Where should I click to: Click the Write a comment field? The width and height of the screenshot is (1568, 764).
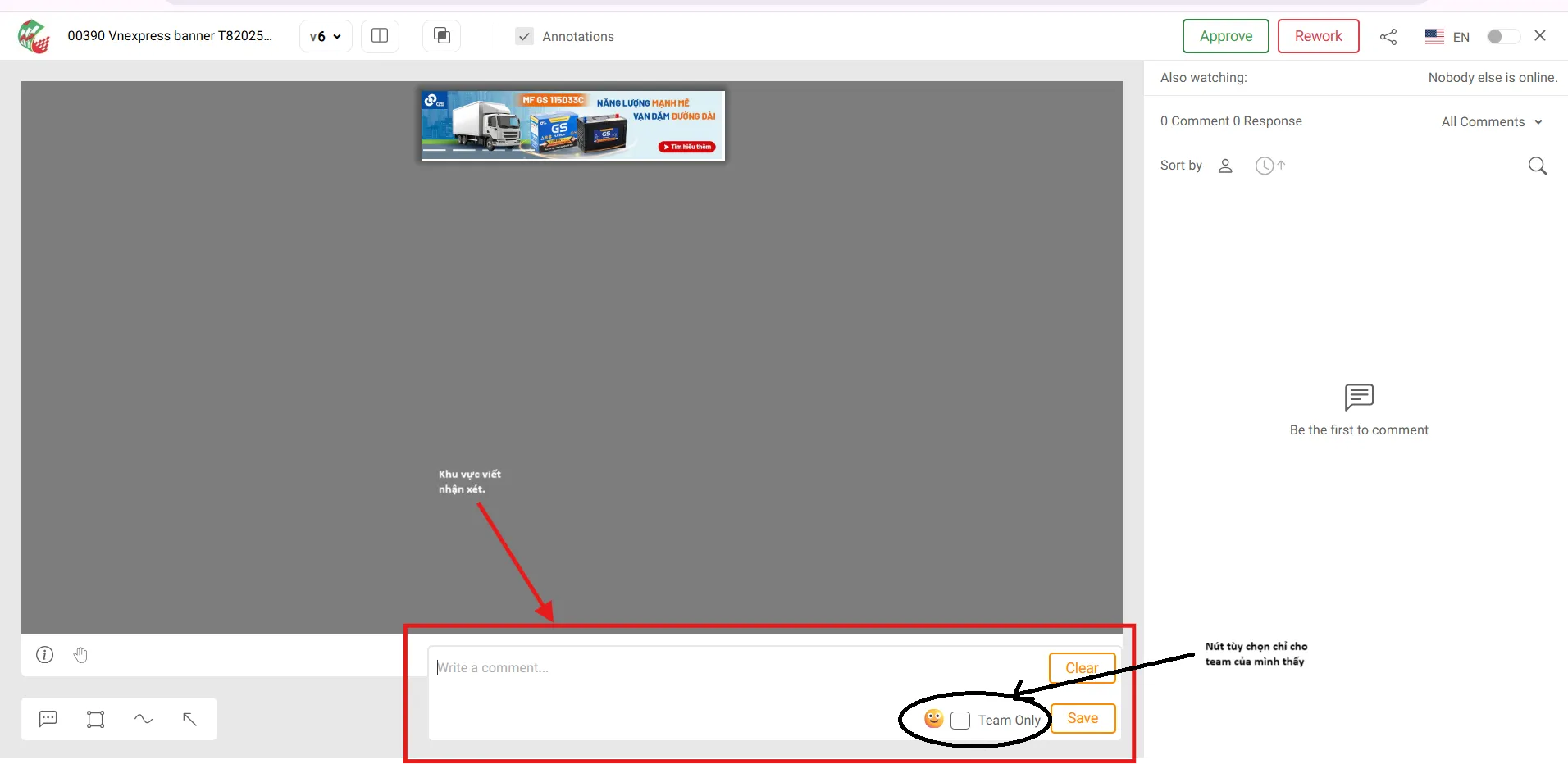(x=738, y=668)
